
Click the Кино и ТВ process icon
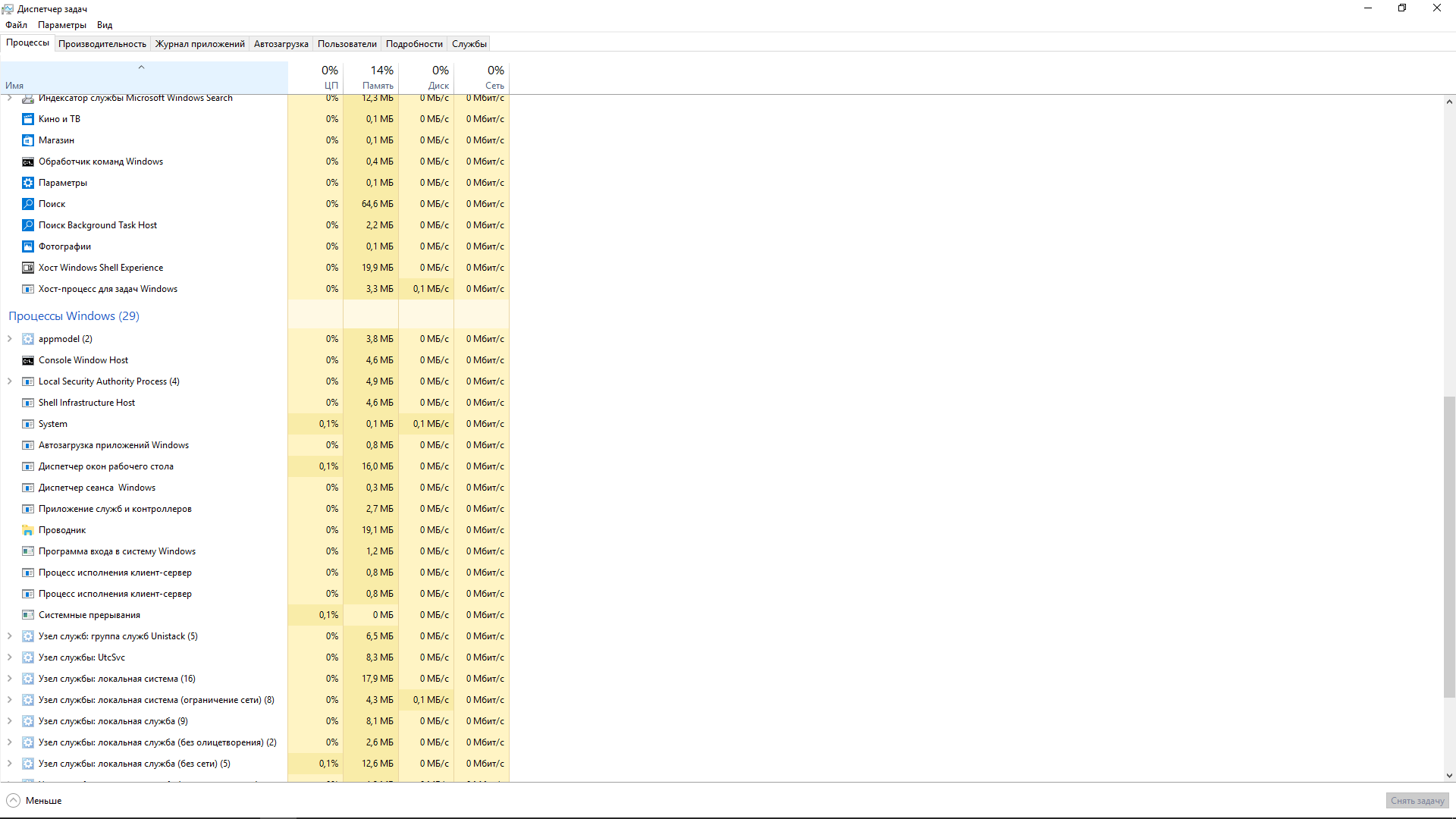click(x=28, y=119)
